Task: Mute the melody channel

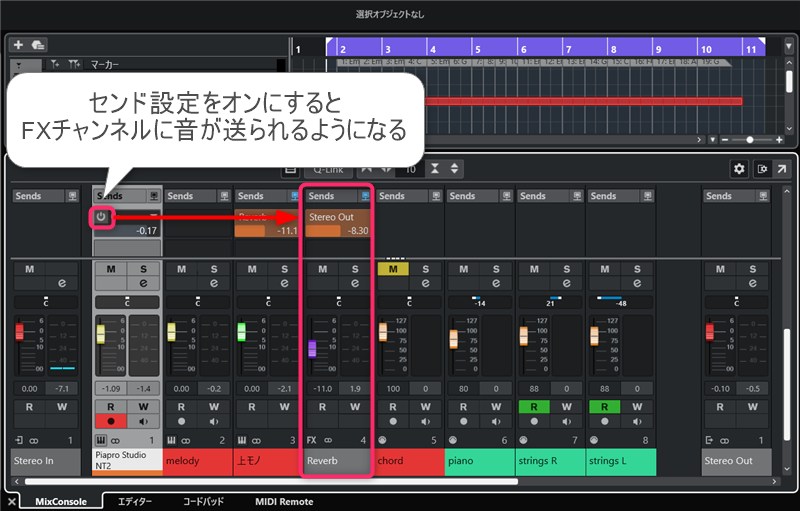Action: (181, 269)
